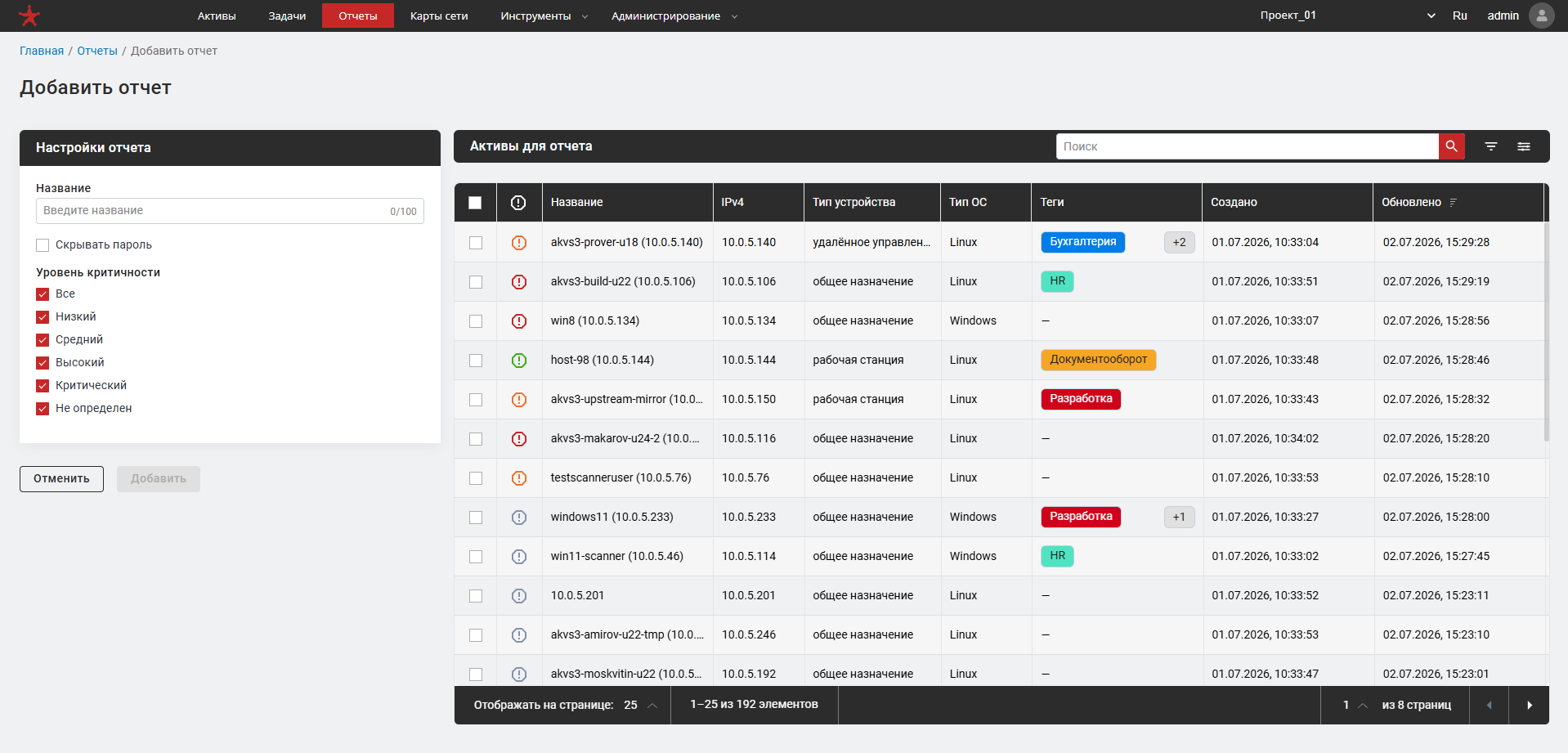Click the red search magnifier button
This screenshot has height=753, width=1568.
(1452, 146)
